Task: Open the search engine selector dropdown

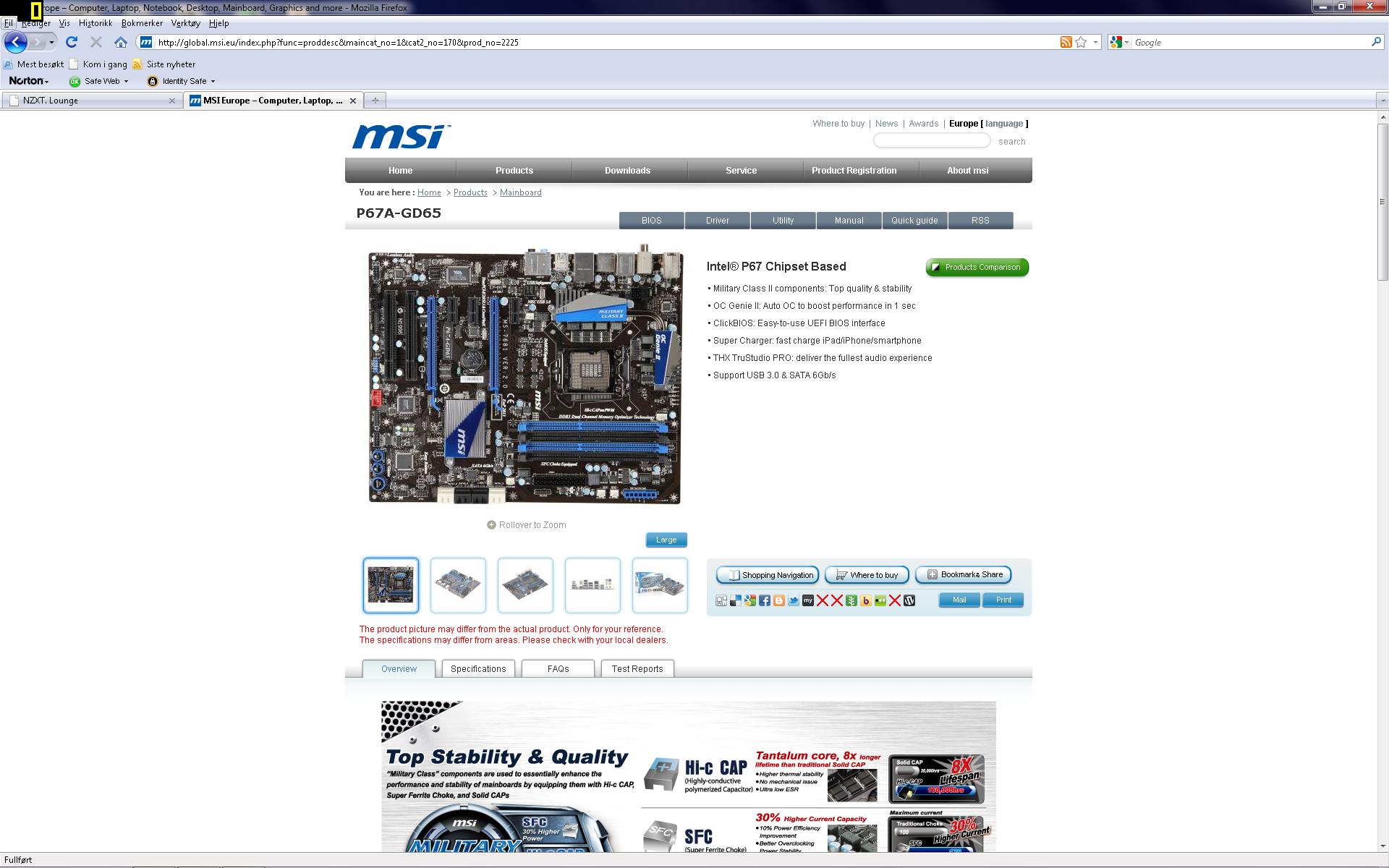Action: pos(1120,43)
